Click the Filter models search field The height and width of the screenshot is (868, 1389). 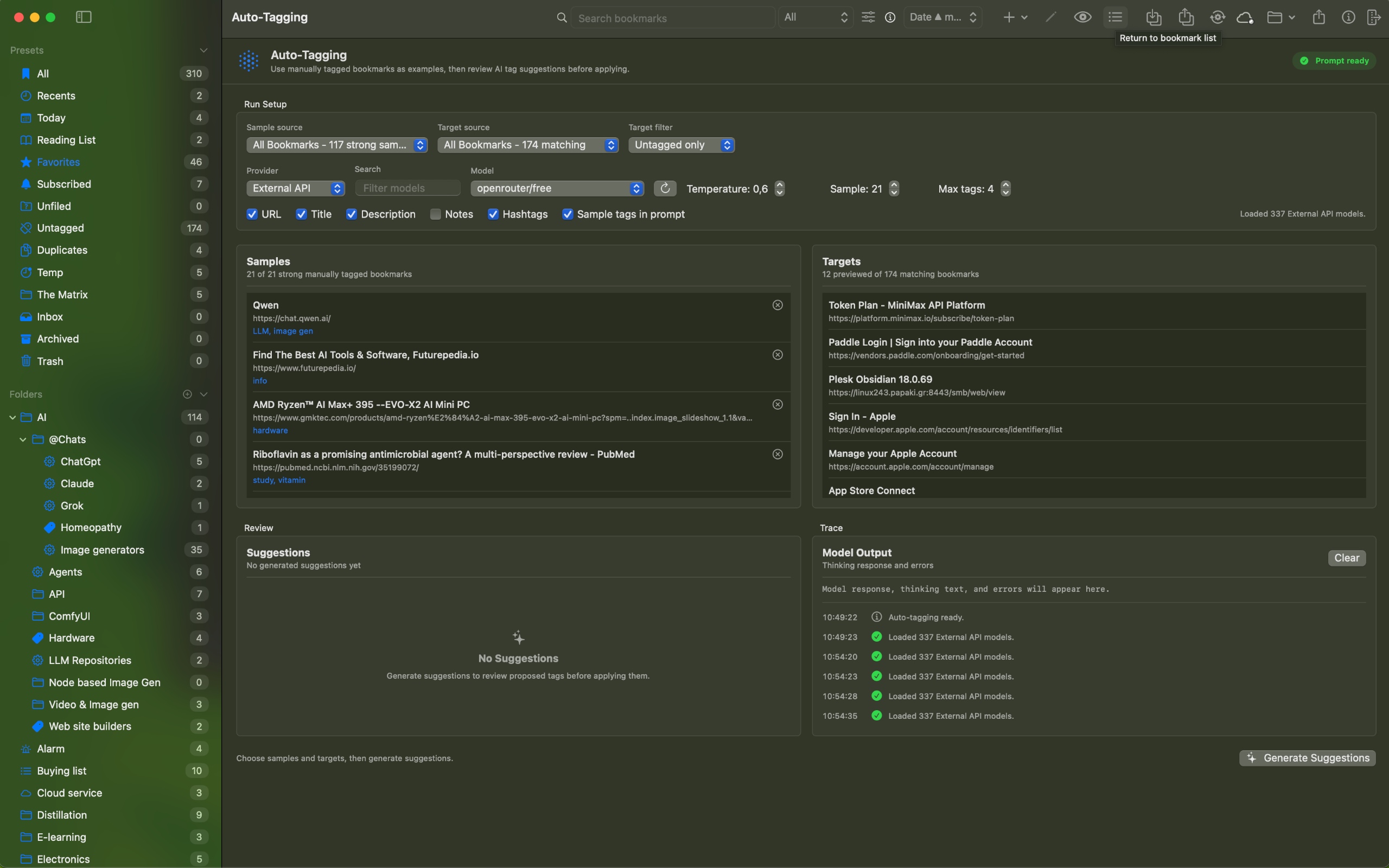point(407,188)
